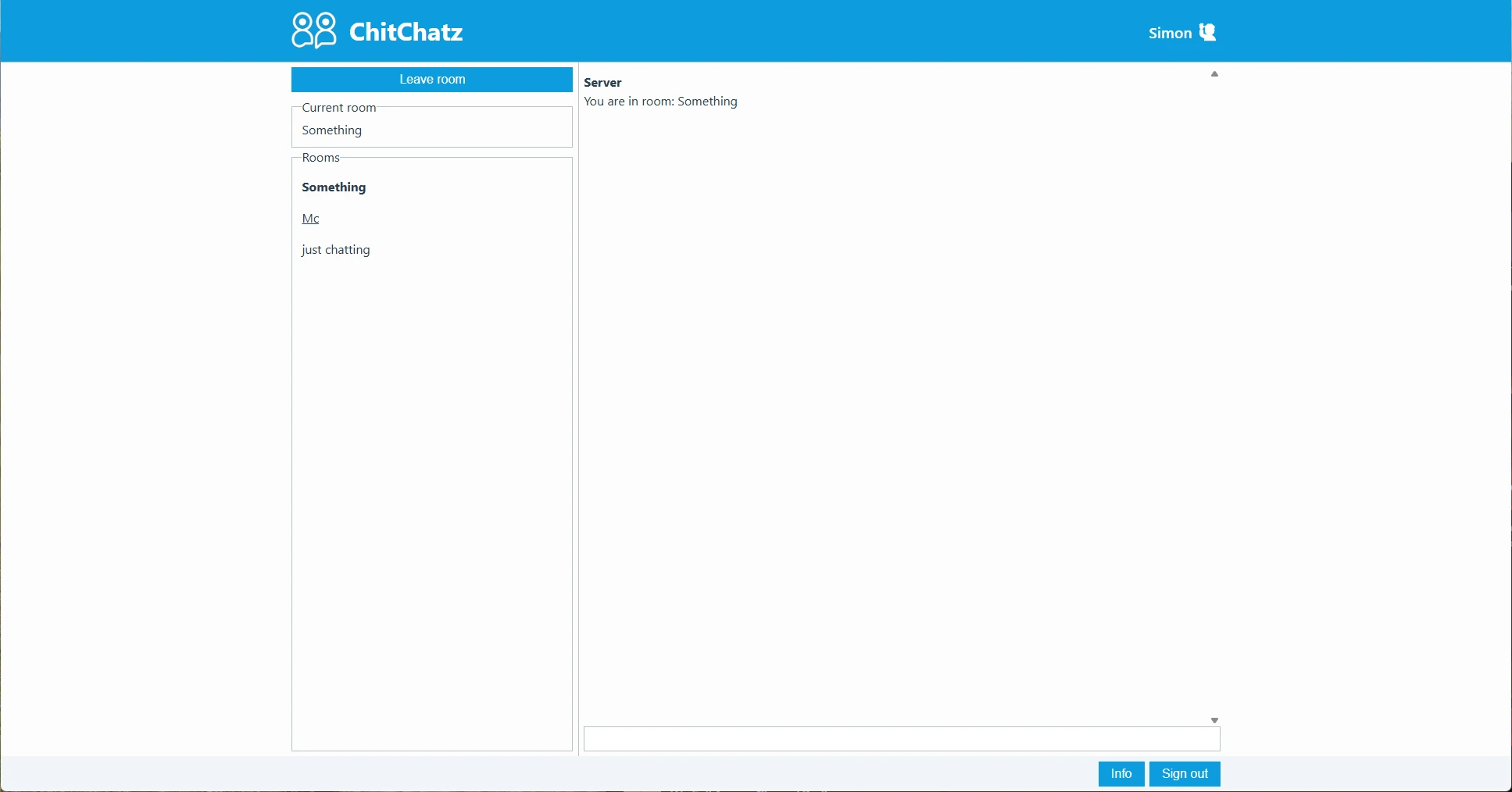Screen dimensions: 1512x792
Task: Click the chat scrollbar down arrow
Action: click(1214, 720)
